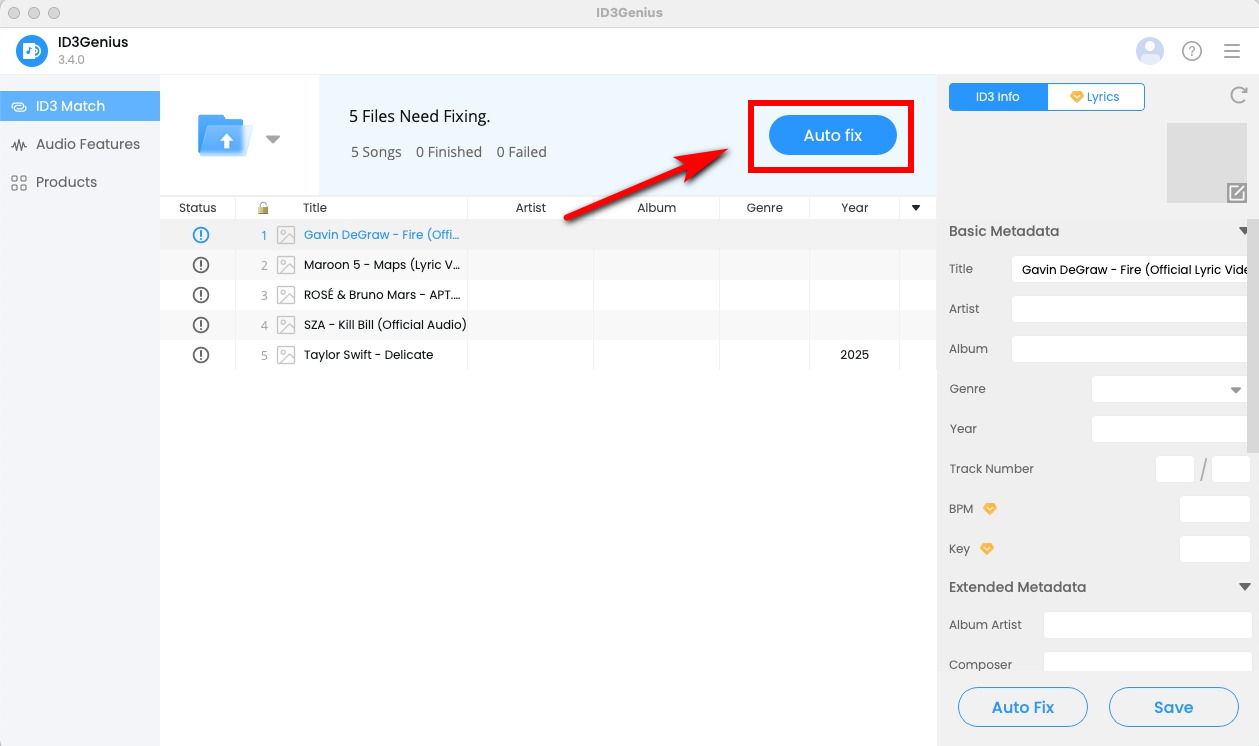The width and height of the screenshot is (1259, 746).
Task: Click the Save button
Action: click(1173, 707)
